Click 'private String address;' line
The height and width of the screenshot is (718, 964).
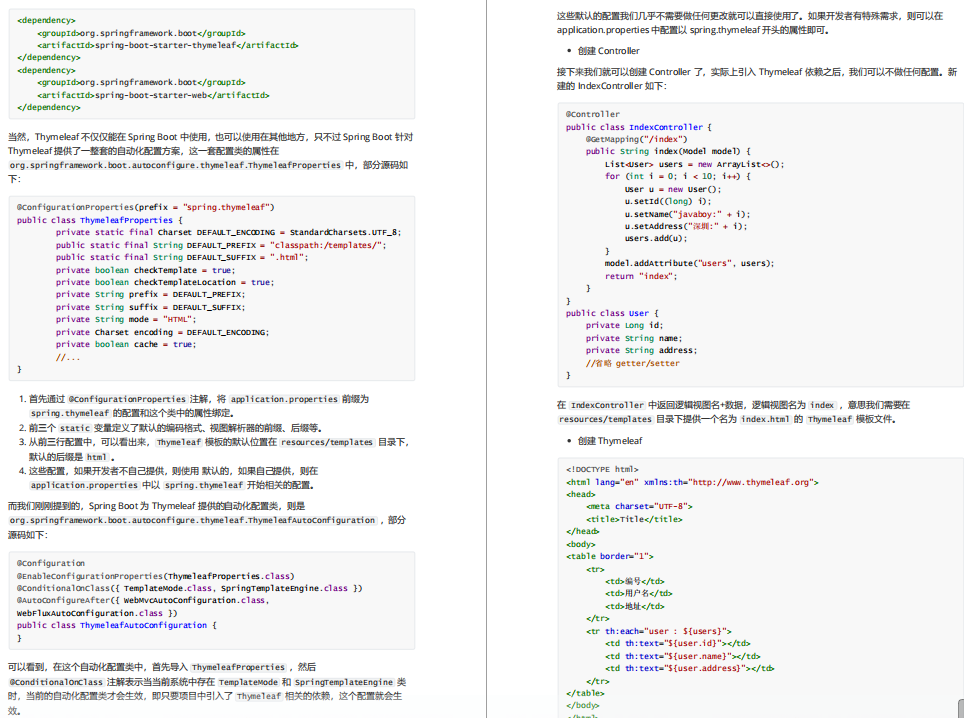click(x=641, y=350)
